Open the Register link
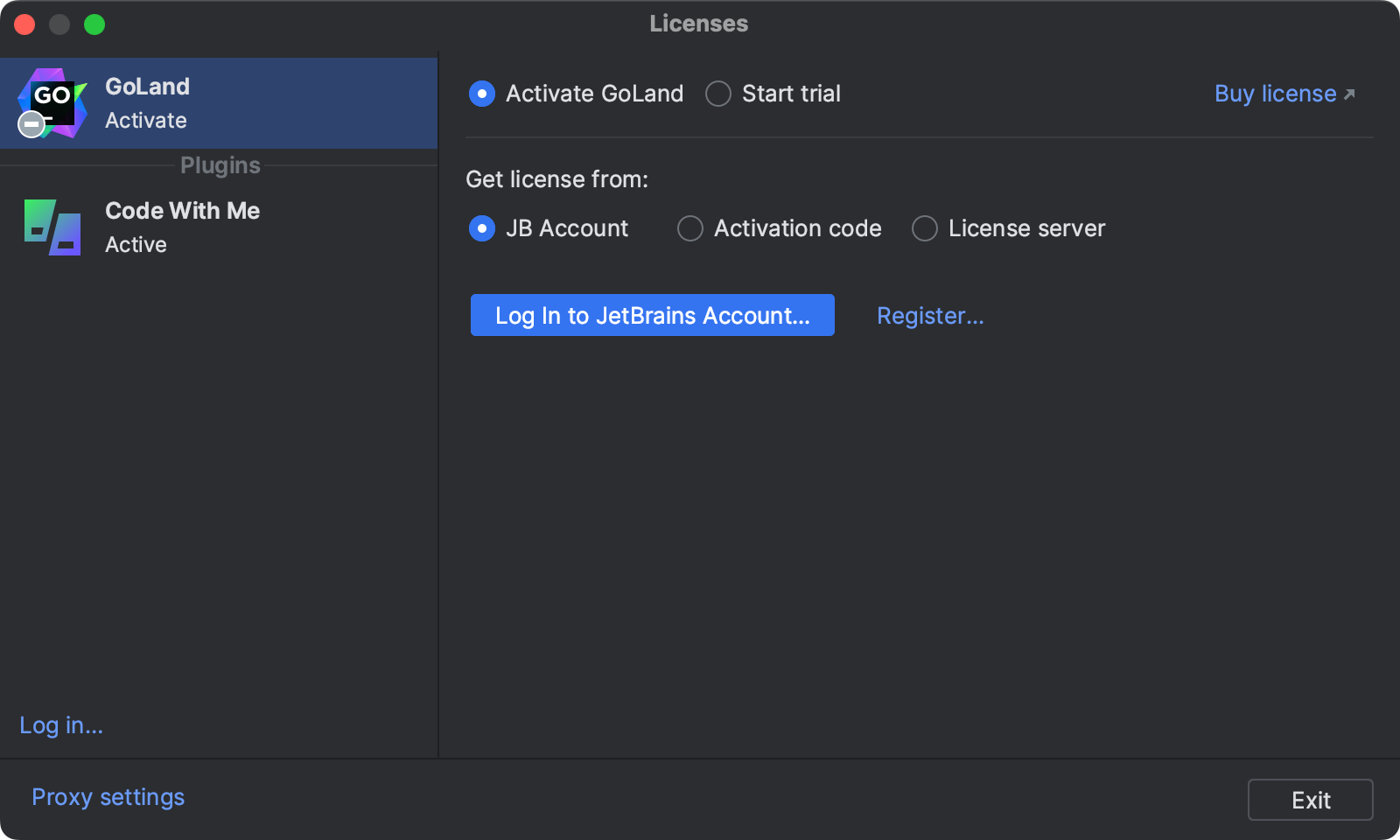Image resolution: width=1400 pixels, height=840 pixels. click(930, 316)
